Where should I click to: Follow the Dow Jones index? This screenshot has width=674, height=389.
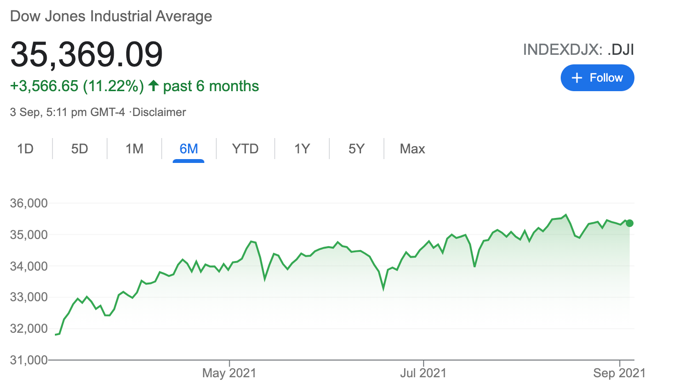(597, 78)
